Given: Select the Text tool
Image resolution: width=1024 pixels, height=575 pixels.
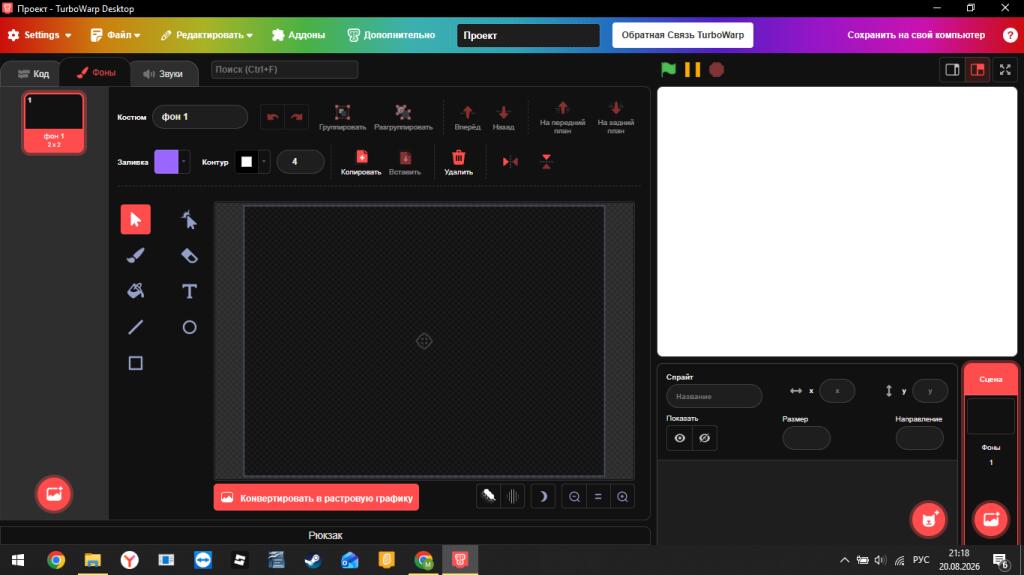Looking at the screenshot, I should 189,291.
